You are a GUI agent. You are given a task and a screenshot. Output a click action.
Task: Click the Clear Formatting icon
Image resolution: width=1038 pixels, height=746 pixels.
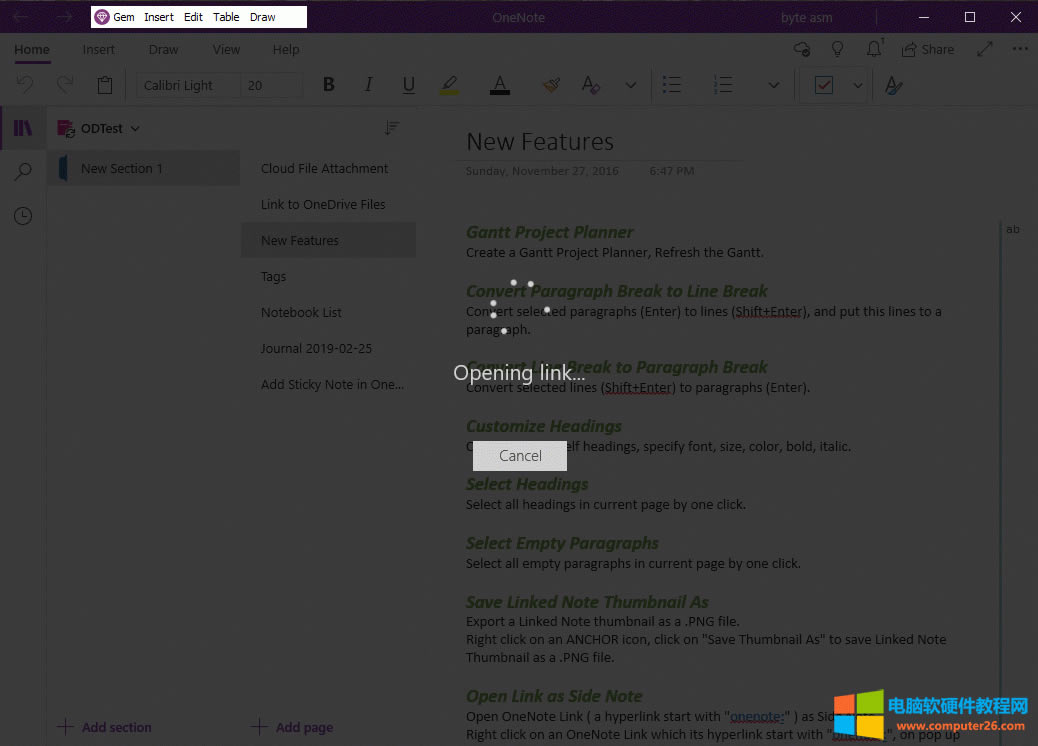coord(591,86)
